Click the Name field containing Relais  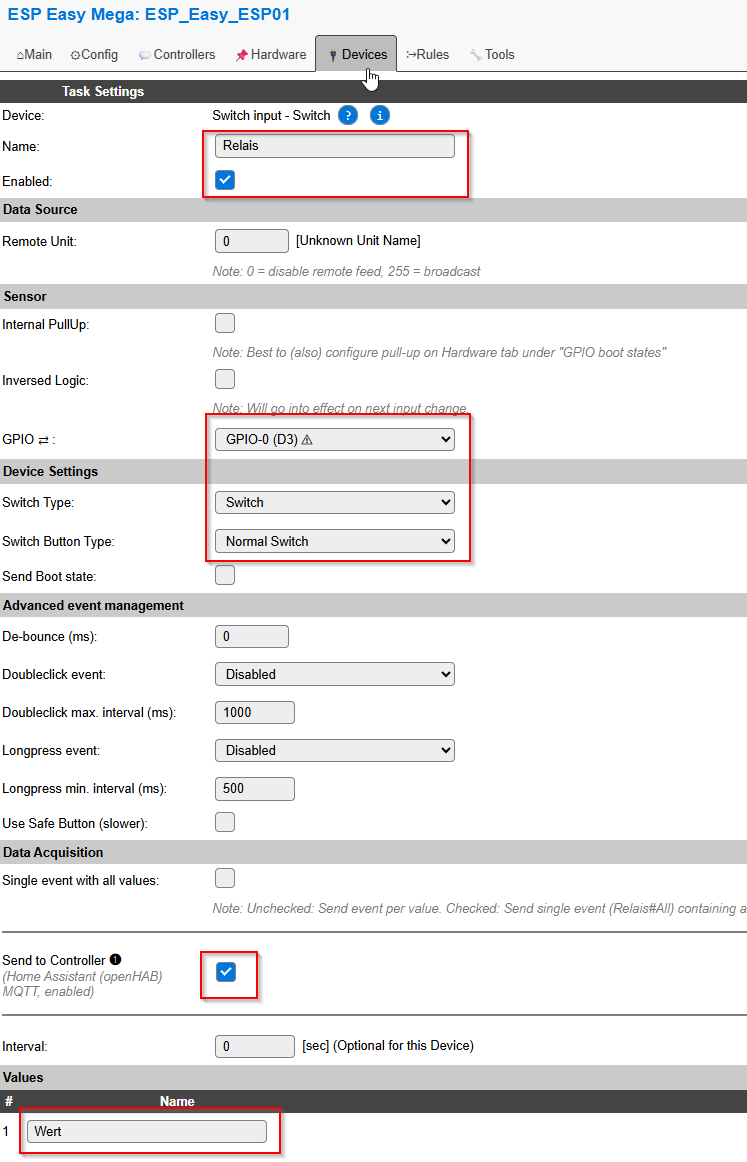334,146
